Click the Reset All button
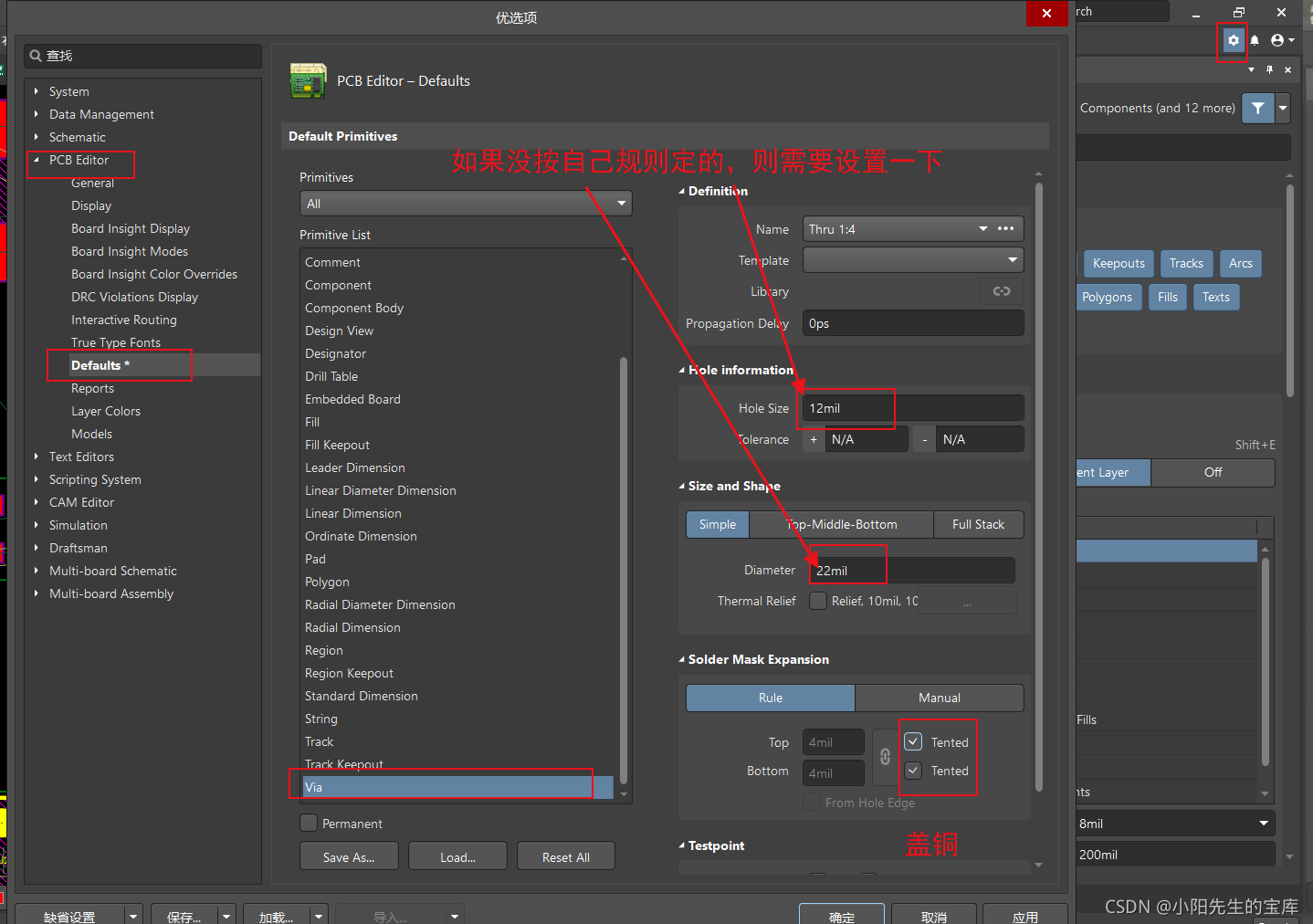1313x924 pixels. pyautogui.click(x=566, y=856)
